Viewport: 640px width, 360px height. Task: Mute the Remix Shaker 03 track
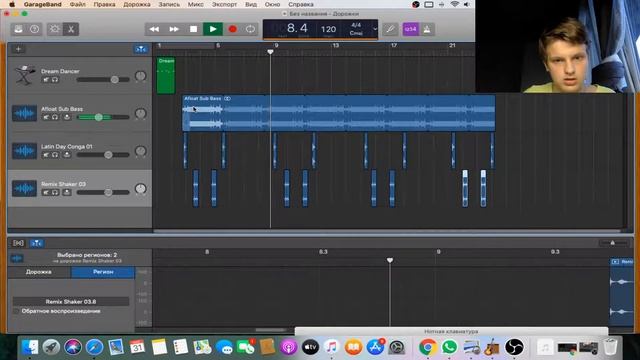pos(46,192)
